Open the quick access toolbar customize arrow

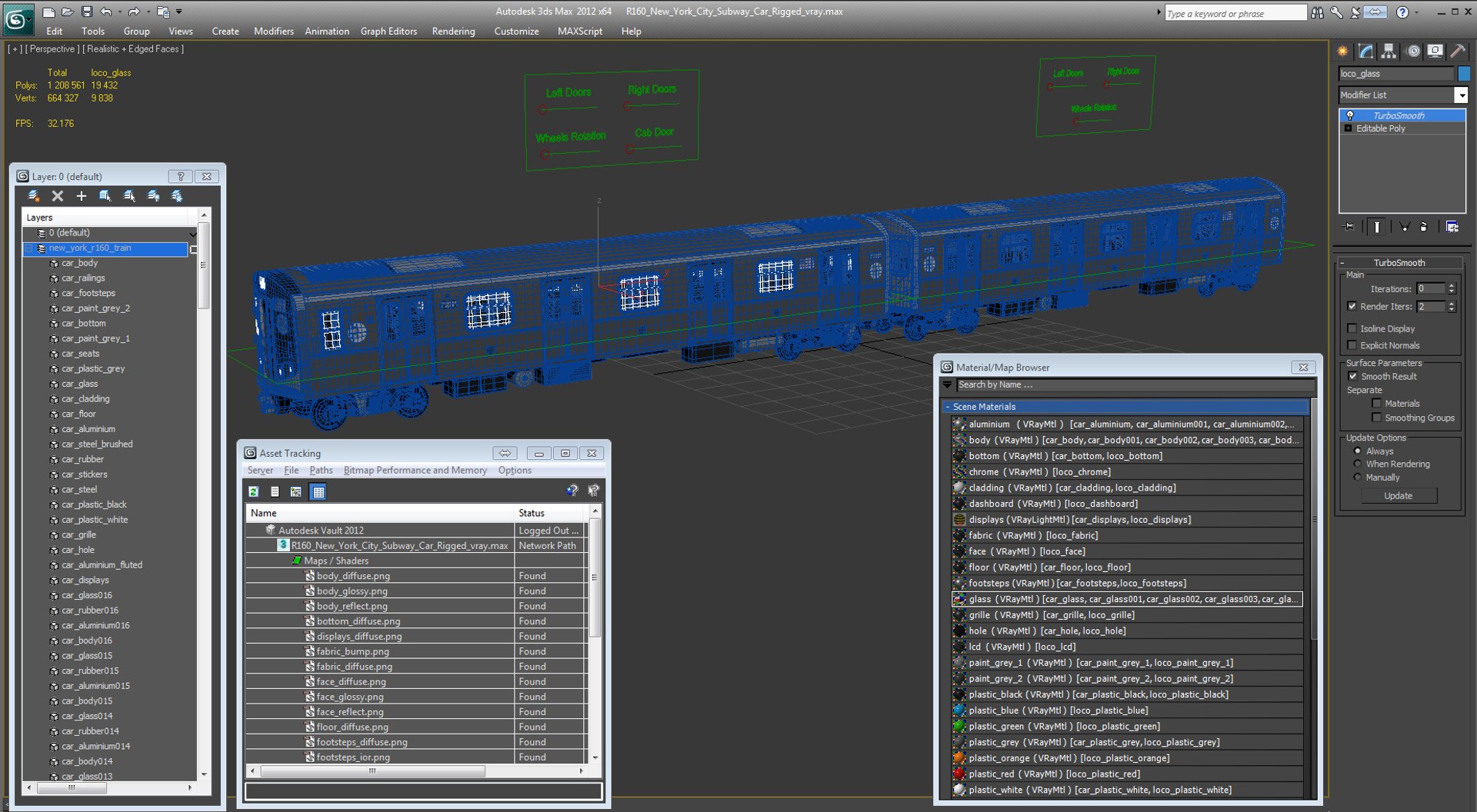[x=179, y=12]
